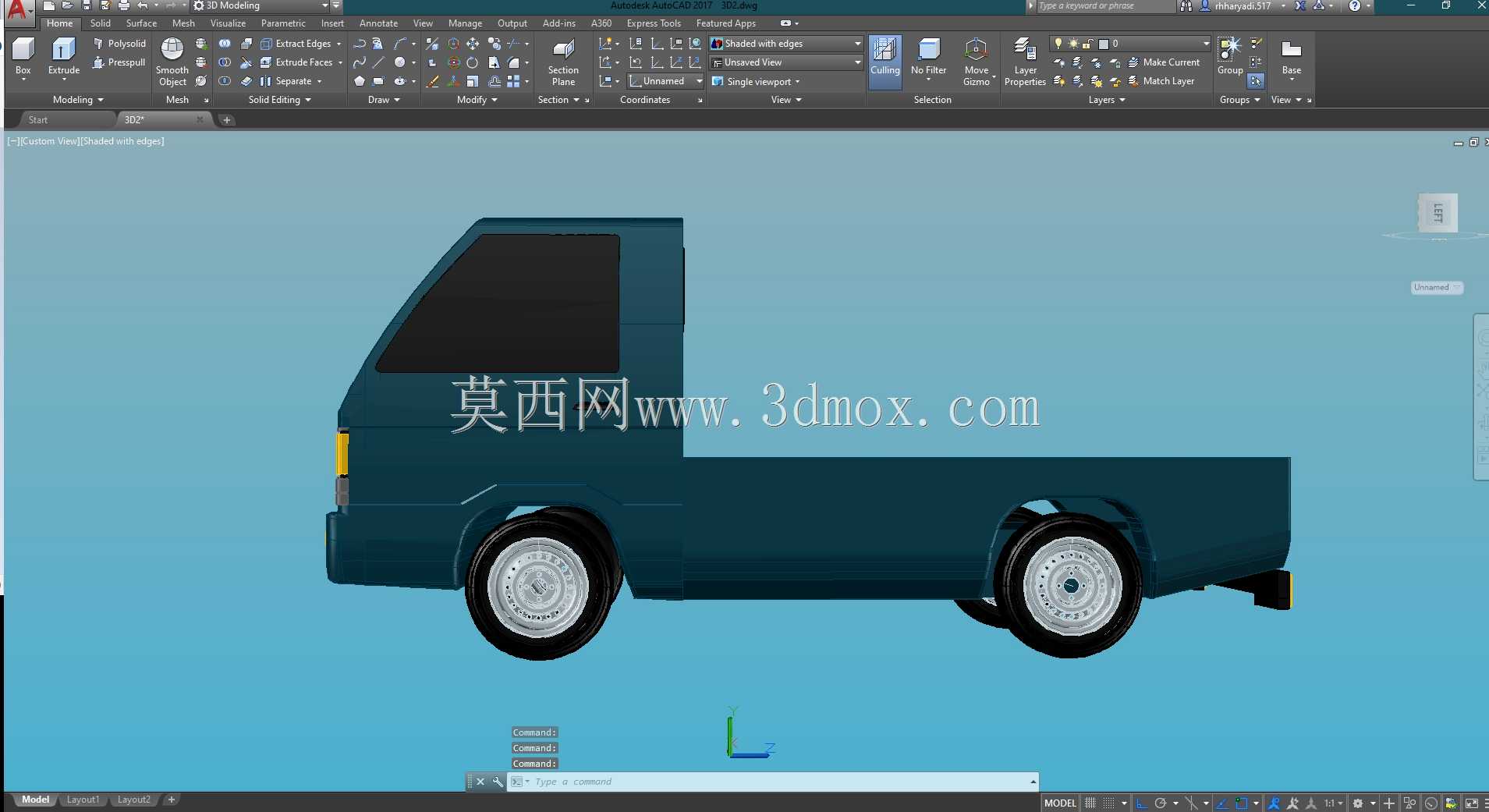
Task: Expand the Solid Editing panel
Action: 280,100
